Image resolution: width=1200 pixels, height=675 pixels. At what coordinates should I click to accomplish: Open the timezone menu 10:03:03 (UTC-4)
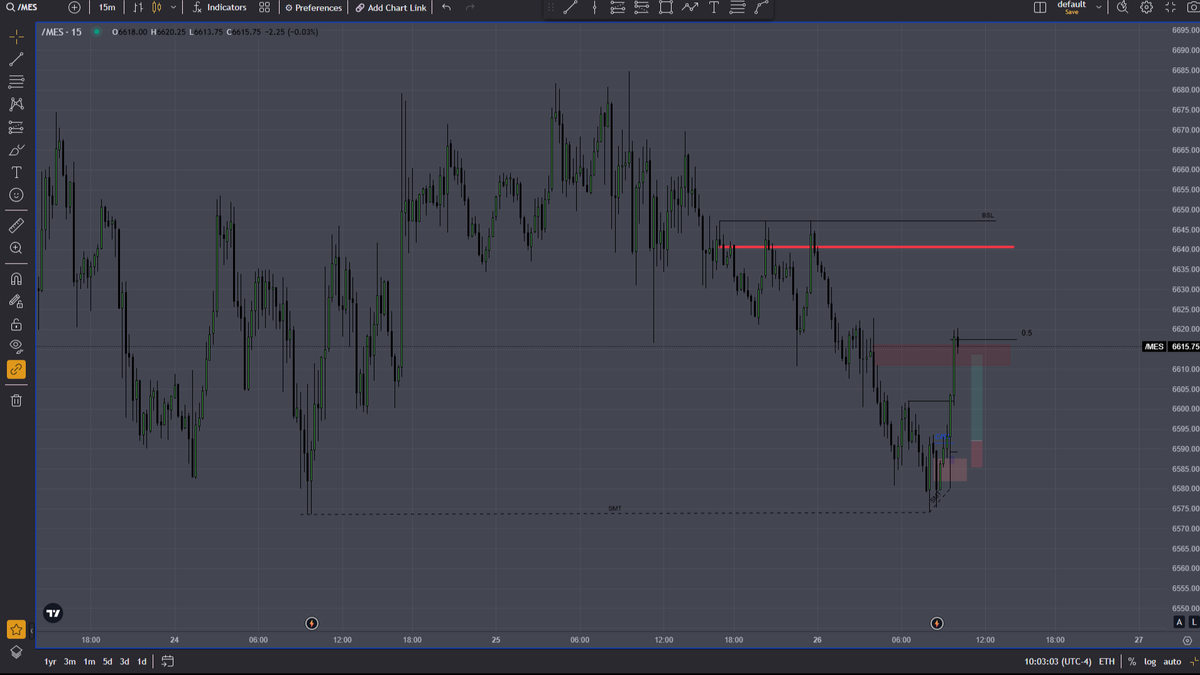tap(1058, 661)
